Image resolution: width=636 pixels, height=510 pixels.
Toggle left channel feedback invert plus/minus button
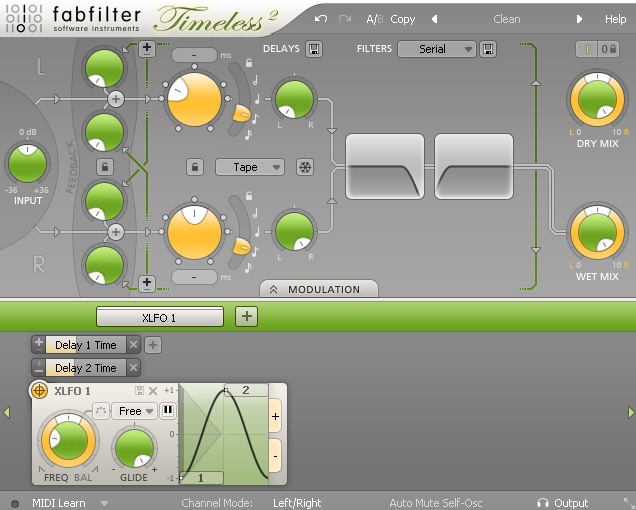tap(147, 49)
